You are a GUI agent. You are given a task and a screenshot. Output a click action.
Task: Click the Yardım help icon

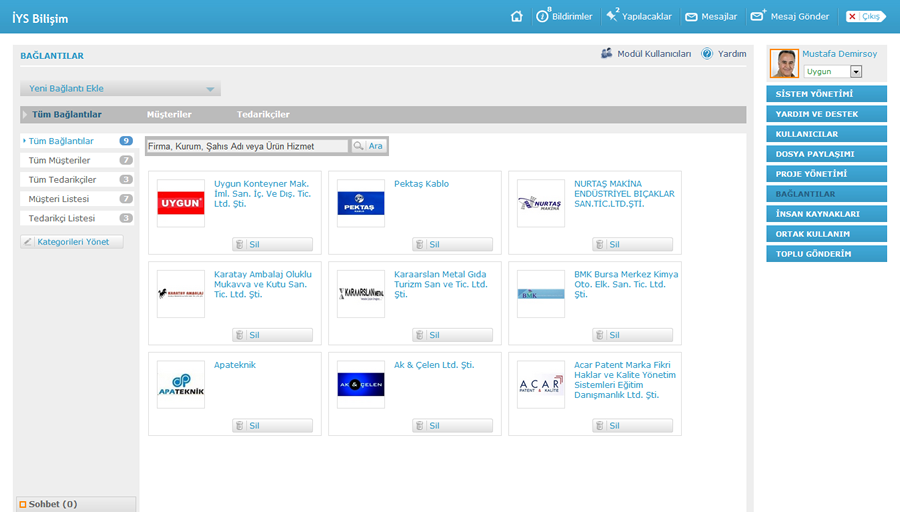(x=707, y=54)
